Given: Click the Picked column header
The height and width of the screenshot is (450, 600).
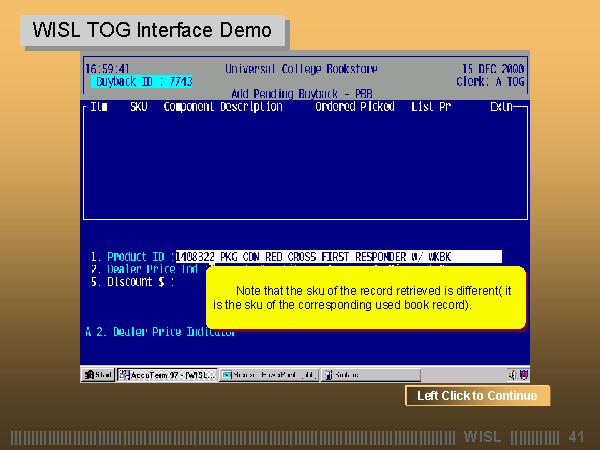Looking at the screenshot, I should [x=377, y=106].
